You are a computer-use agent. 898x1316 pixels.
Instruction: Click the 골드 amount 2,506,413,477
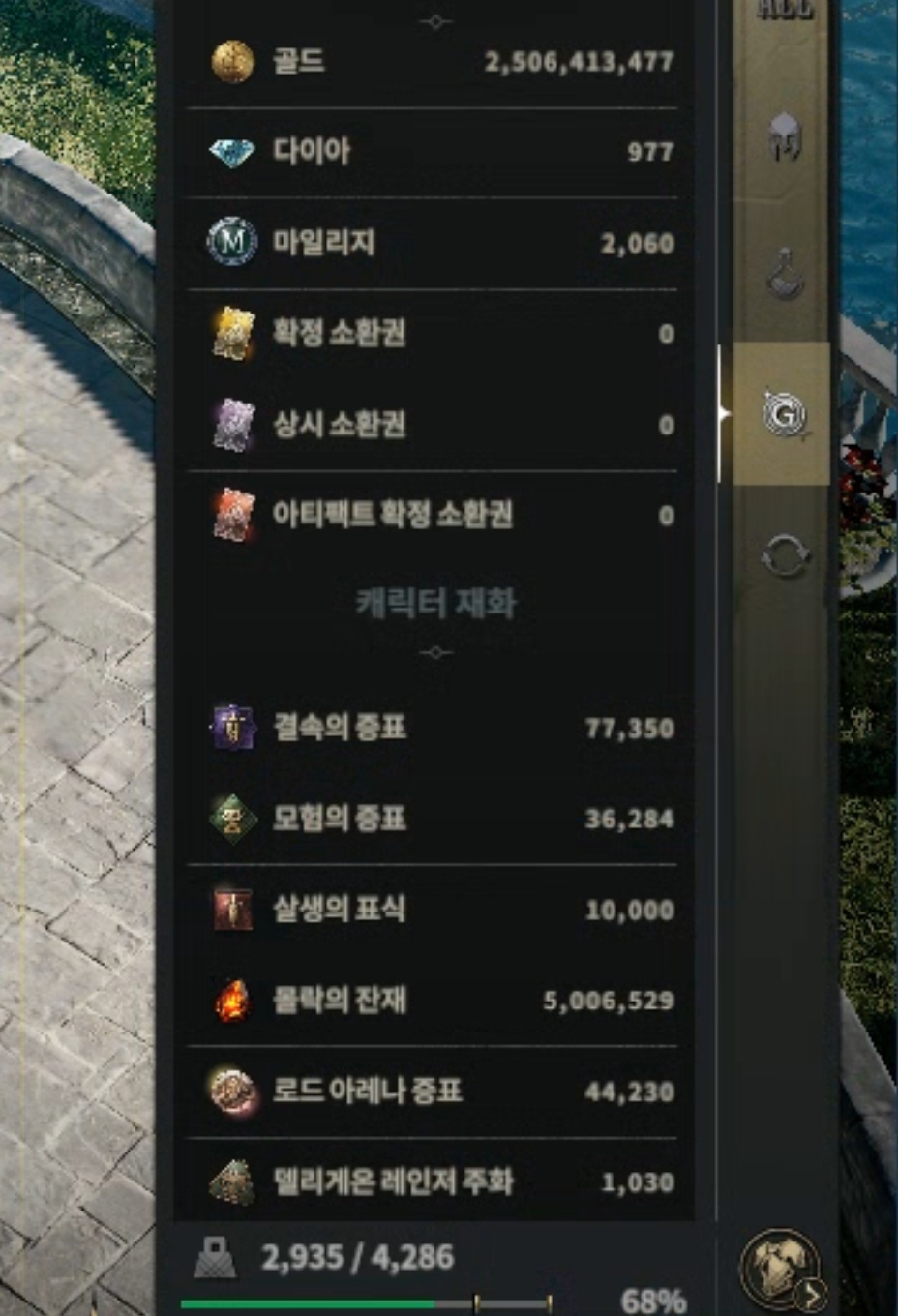pos(579,63)
